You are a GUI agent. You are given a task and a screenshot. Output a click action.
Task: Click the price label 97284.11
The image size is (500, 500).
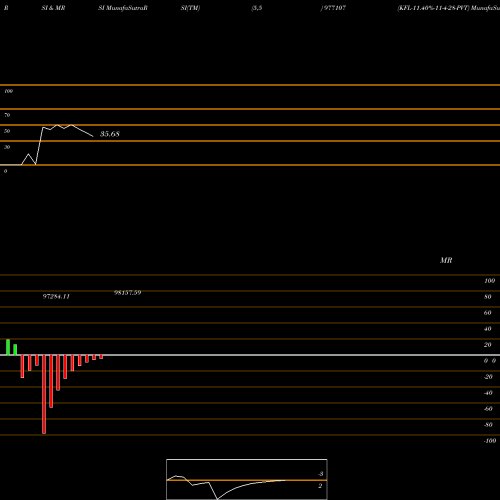pos(56,296)
